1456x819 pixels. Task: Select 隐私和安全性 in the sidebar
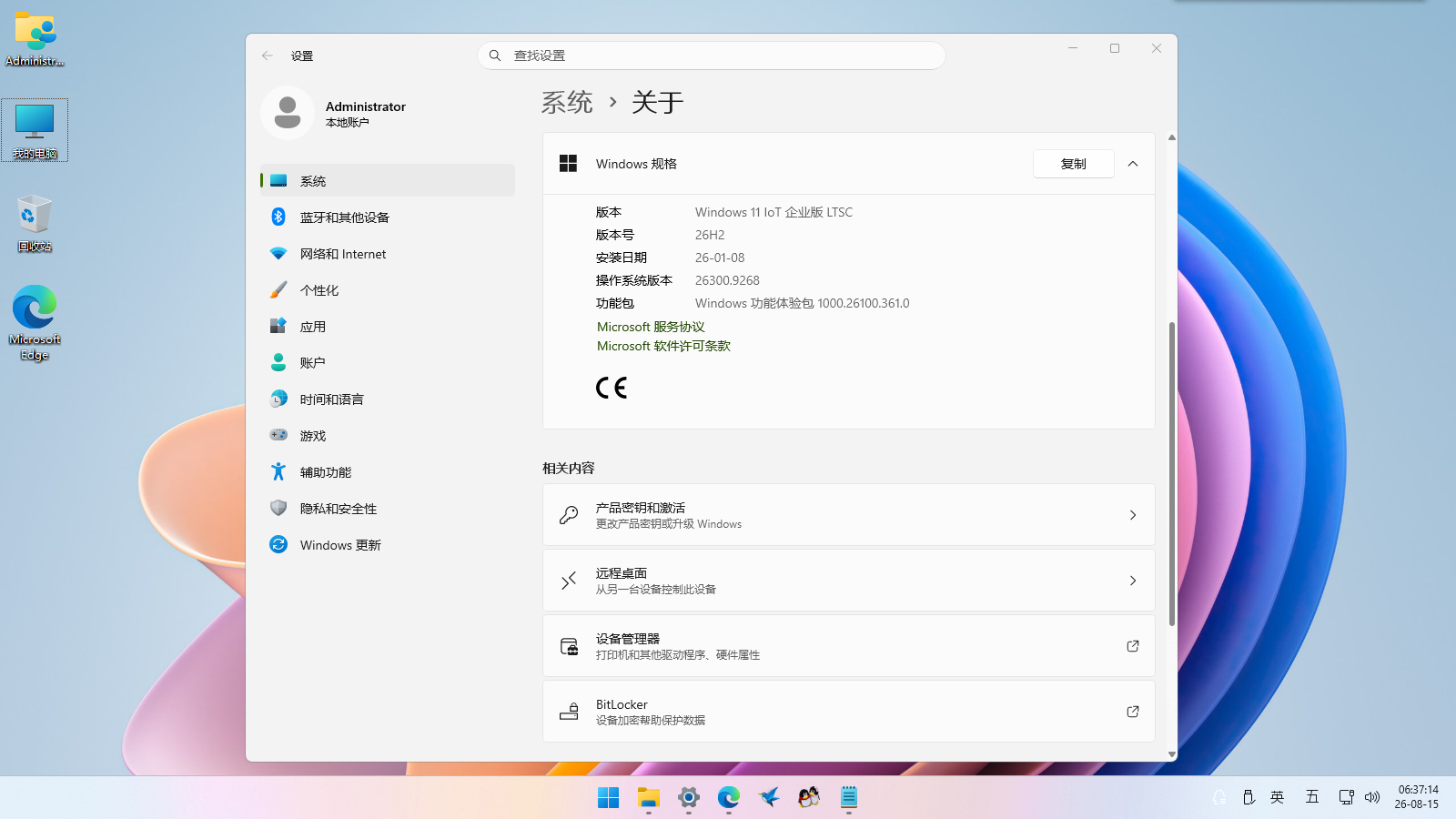[x=388, y=508]
